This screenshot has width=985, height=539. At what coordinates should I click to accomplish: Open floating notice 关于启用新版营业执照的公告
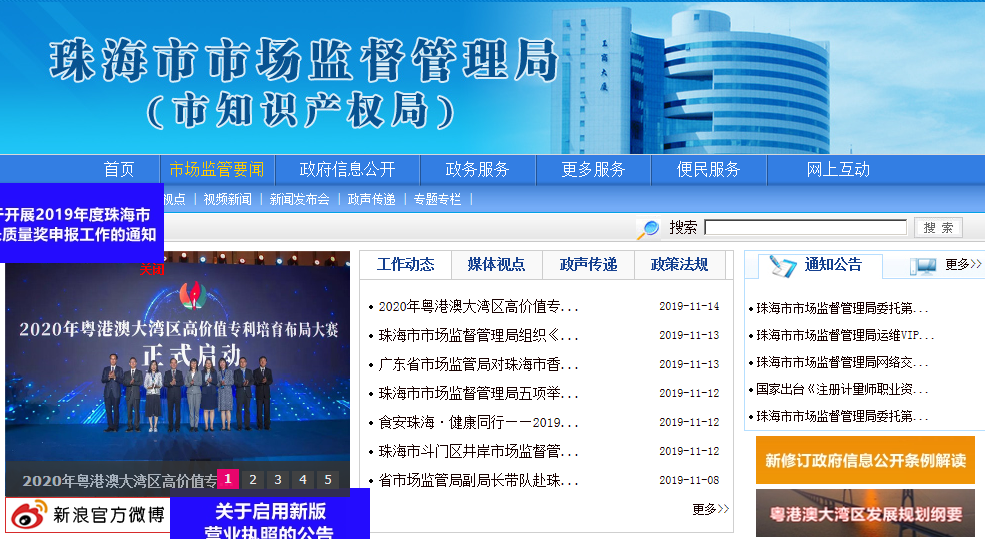pyautogui.click(x=270, y=516)
